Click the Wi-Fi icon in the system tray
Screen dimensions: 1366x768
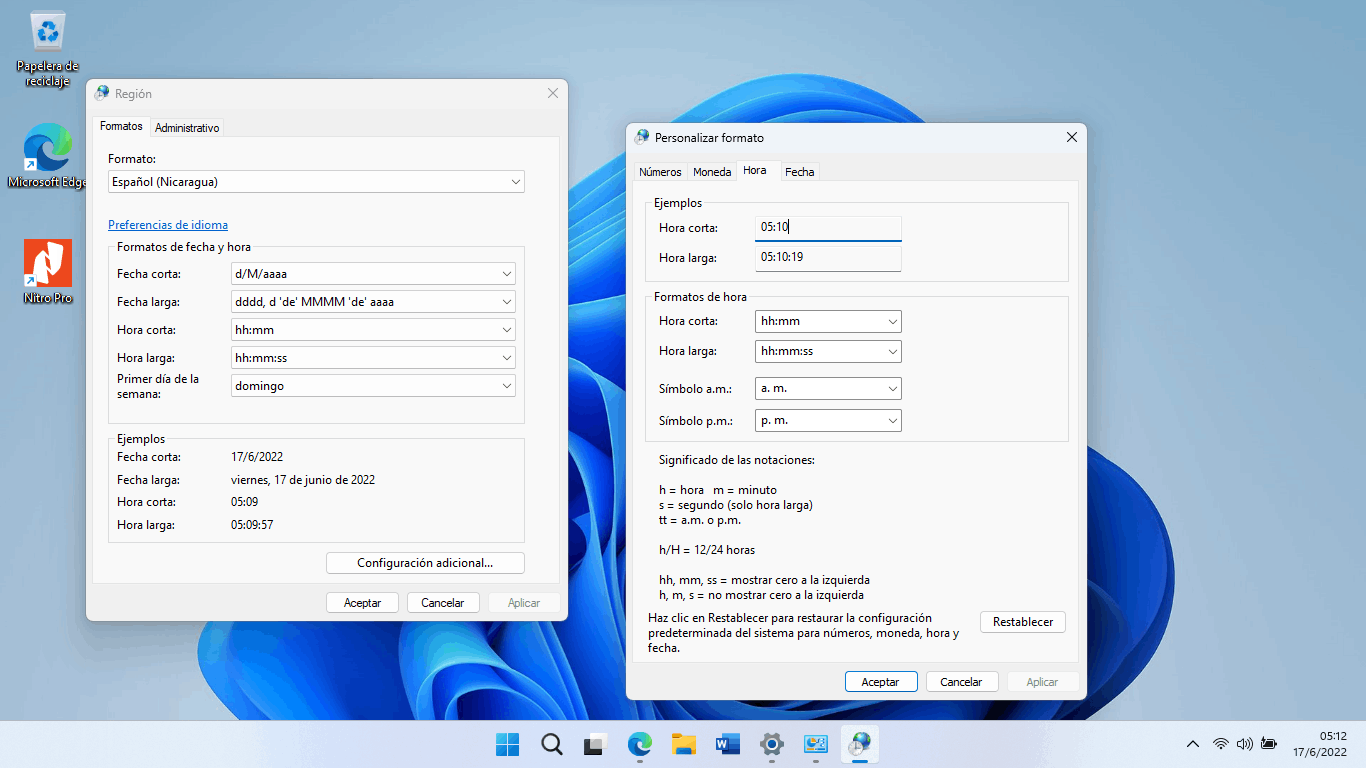point(1220,744)
